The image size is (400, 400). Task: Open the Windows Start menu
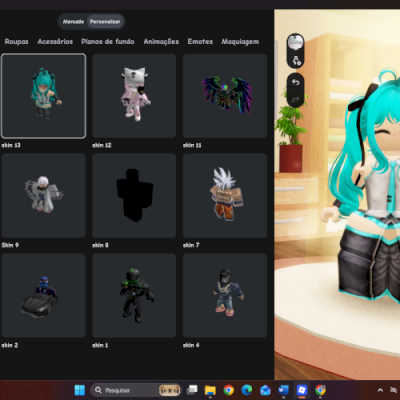80,390
